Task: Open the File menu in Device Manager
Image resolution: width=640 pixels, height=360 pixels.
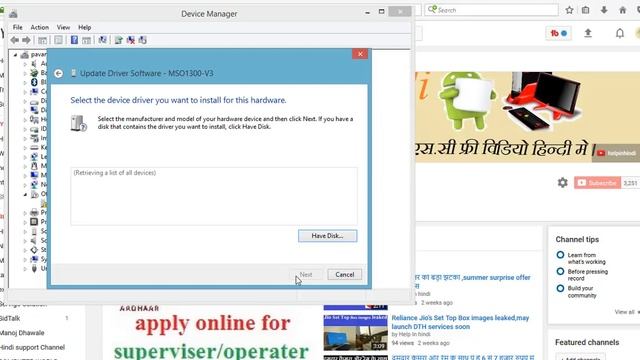Action: [x=18, y=27]
